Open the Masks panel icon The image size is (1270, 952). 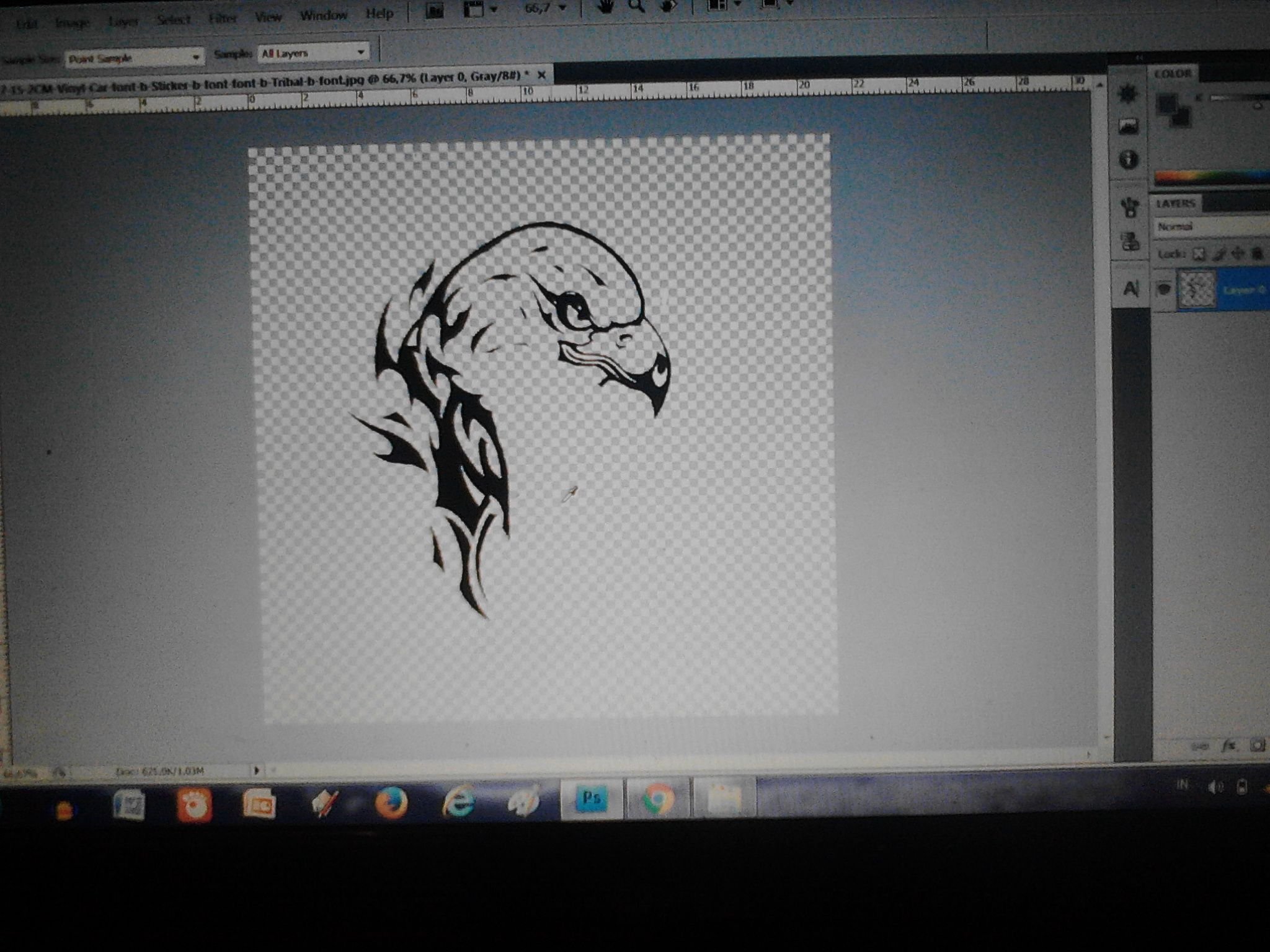point(1129,126)
